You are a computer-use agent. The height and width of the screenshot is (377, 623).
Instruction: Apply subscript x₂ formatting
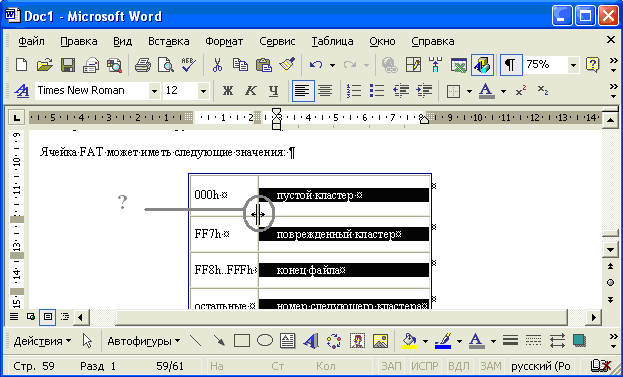click(543, 91)
